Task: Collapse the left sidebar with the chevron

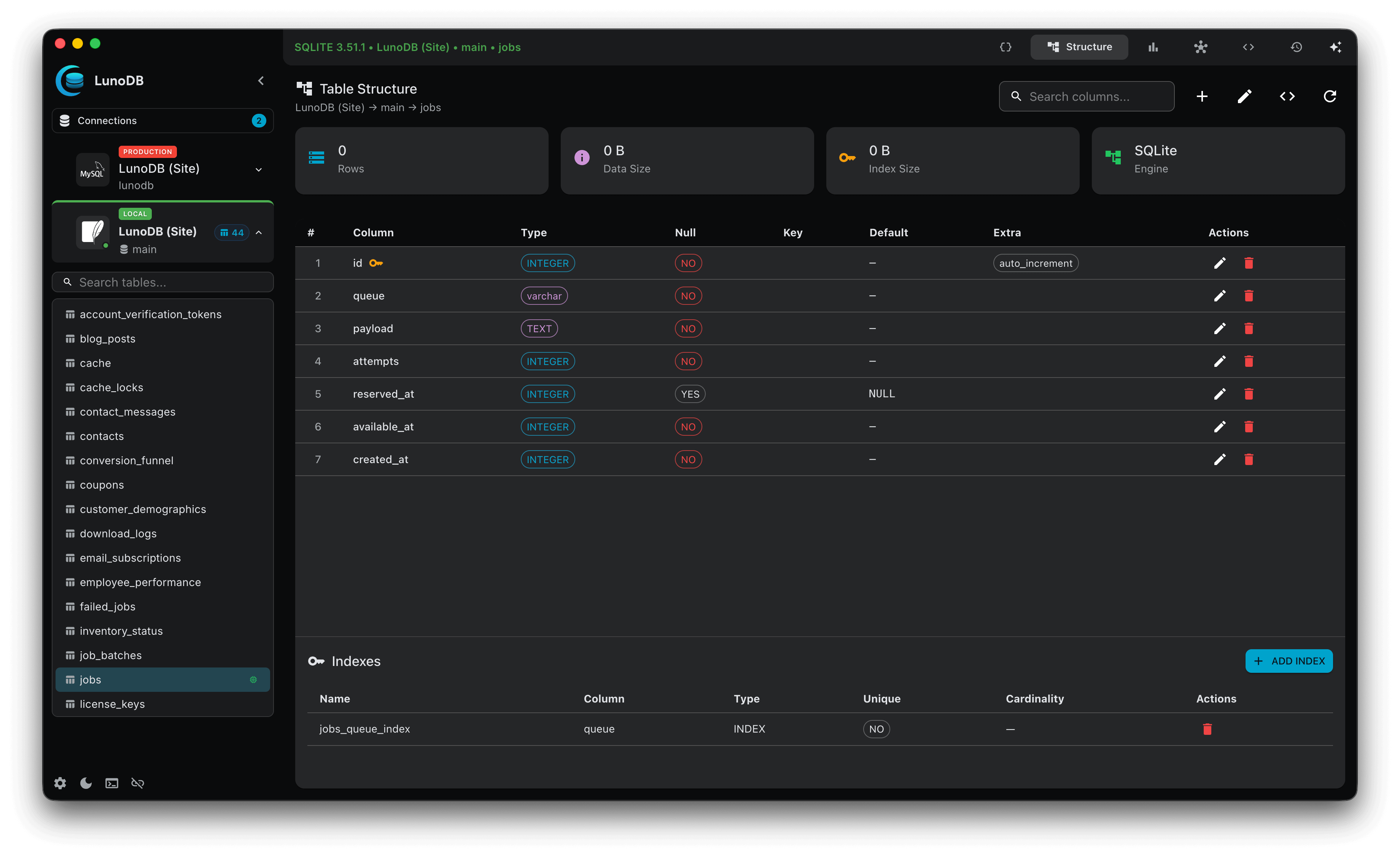Action: pos(261,80)
